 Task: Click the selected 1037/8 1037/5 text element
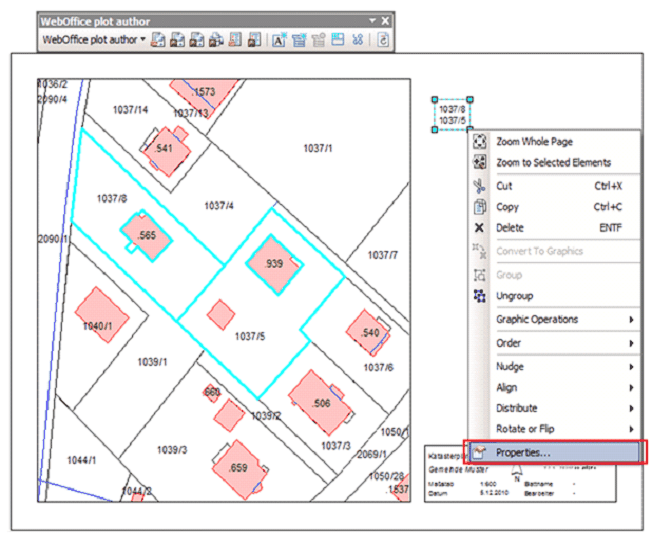click(x=452, y=114)
